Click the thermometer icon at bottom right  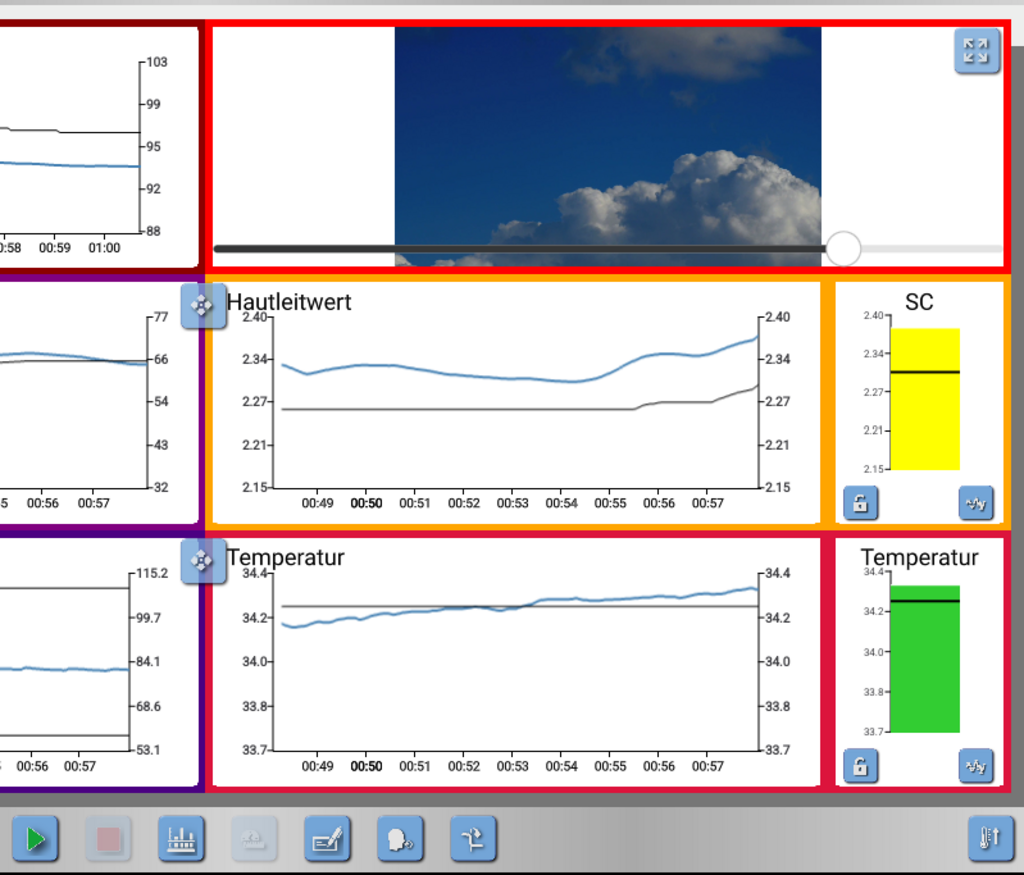point(991,839)
